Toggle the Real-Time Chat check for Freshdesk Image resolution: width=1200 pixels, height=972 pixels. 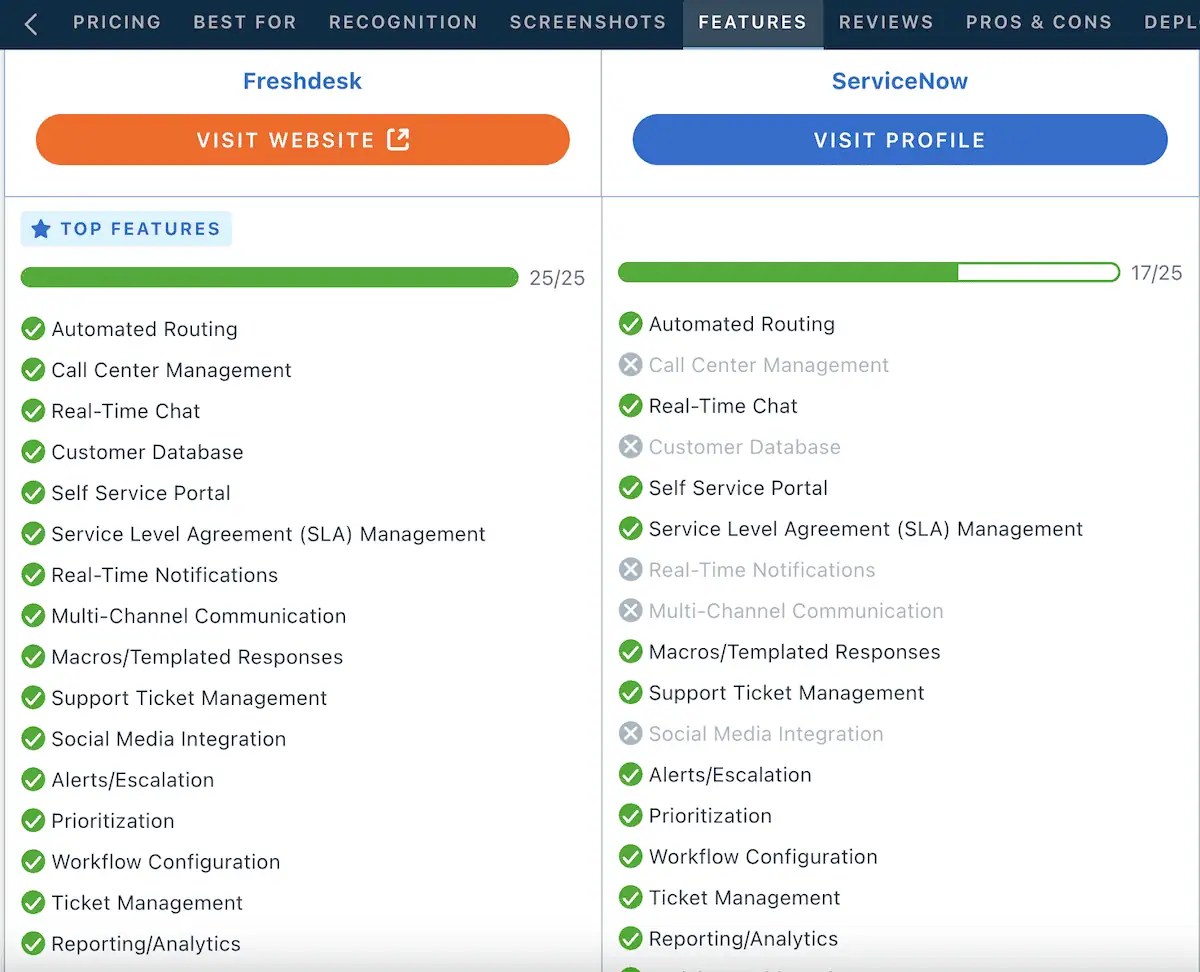click(x=33, y=410)
